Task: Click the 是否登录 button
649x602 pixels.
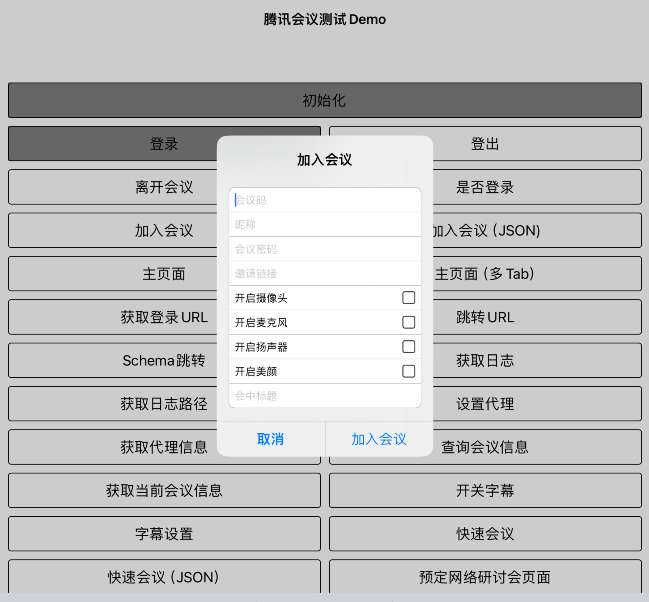Action: [x=485, y=187]
